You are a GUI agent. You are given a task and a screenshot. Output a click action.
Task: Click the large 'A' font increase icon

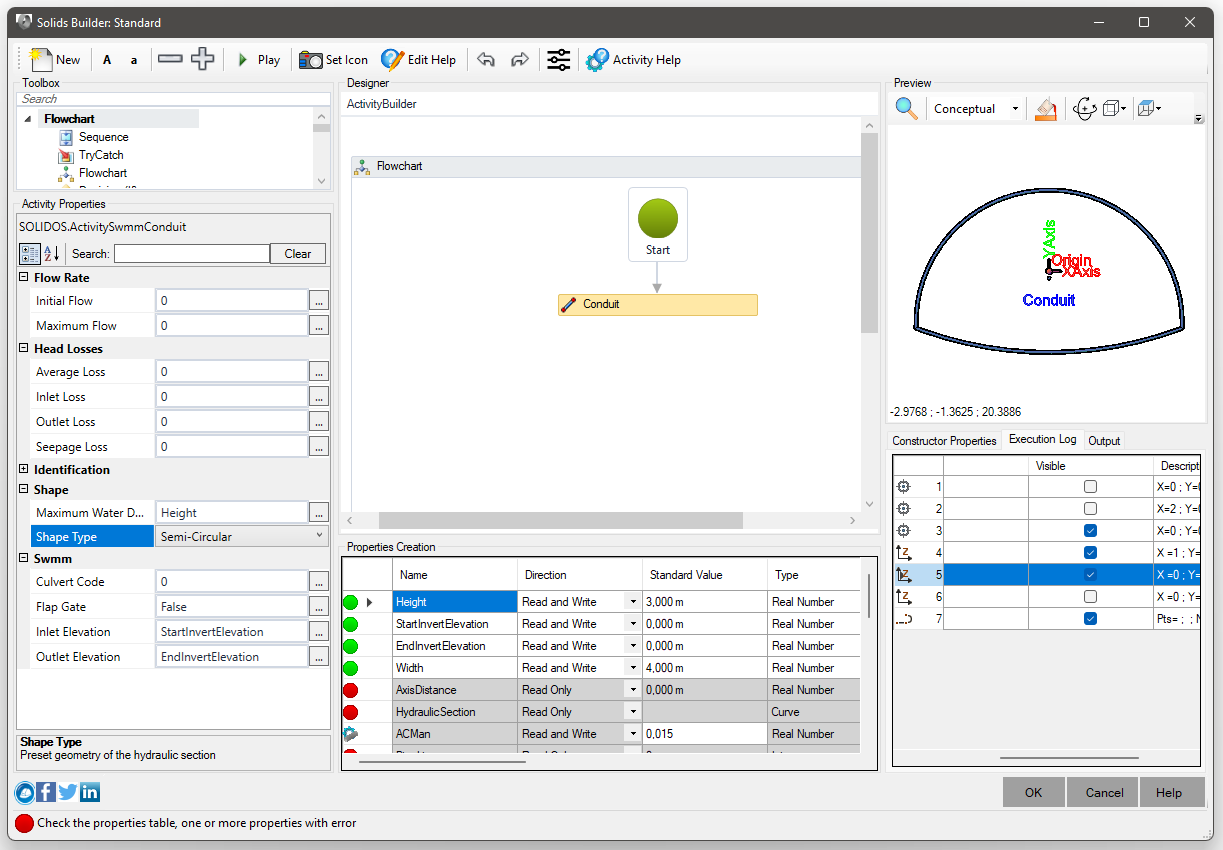pos(107,60)
